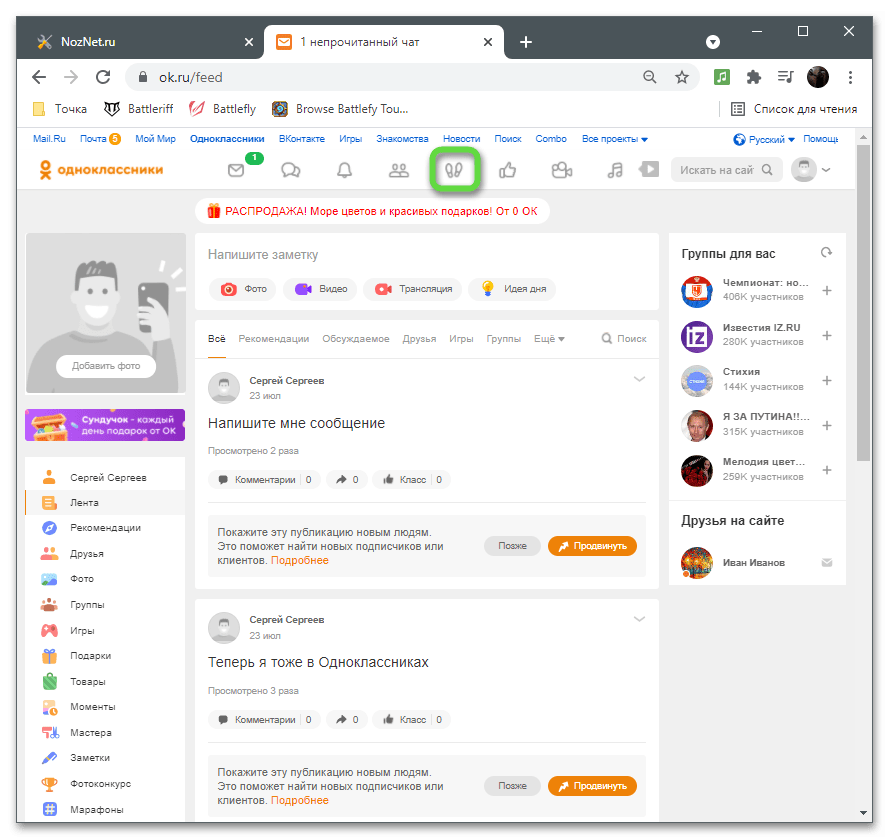This screenshot has width=889, height=839.
Task: Open Chrome media control icon
Action: [785, 77]
